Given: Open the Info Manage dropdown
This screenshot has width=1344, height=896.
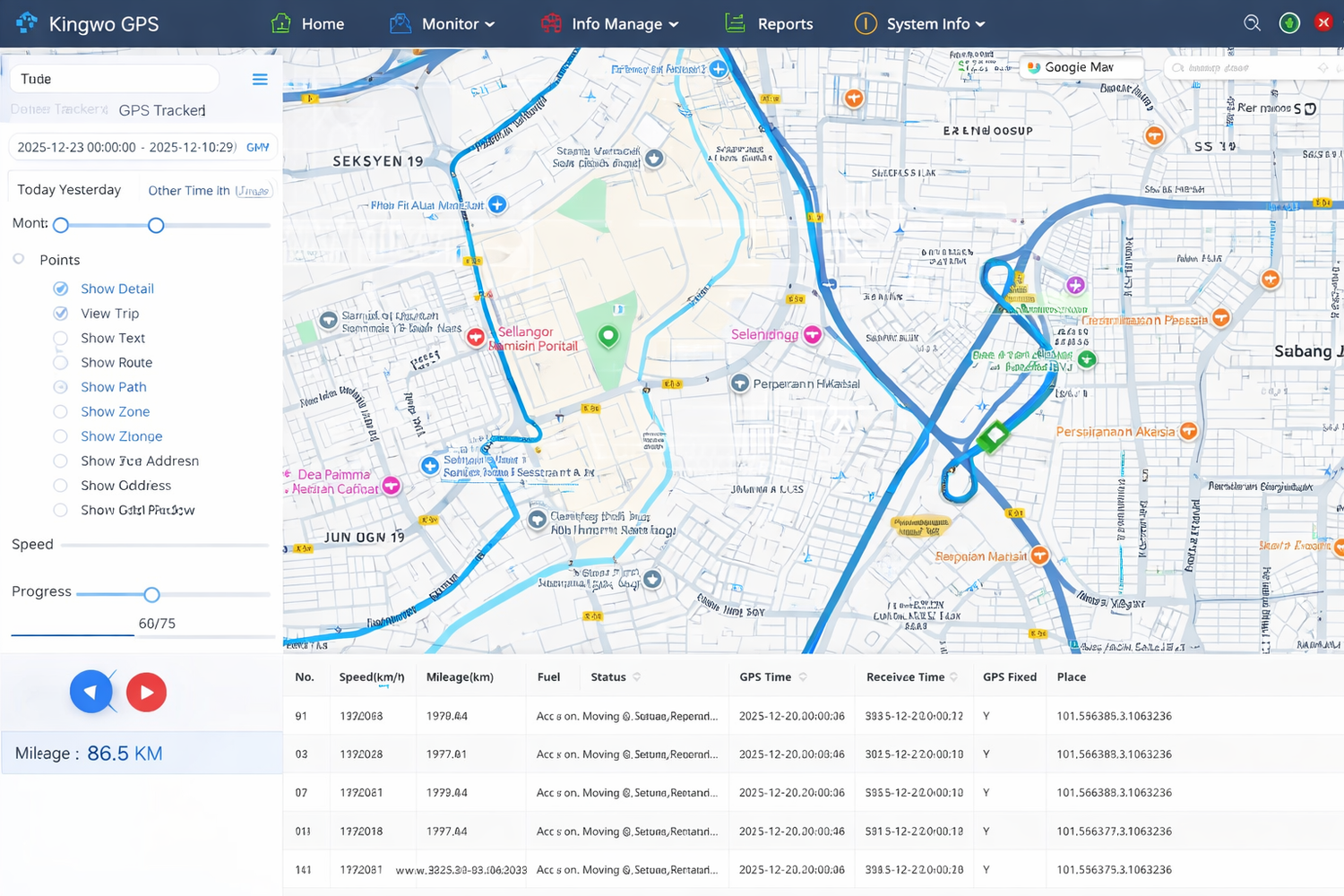Looking at the screenshot, I should (x=611, y=24).
